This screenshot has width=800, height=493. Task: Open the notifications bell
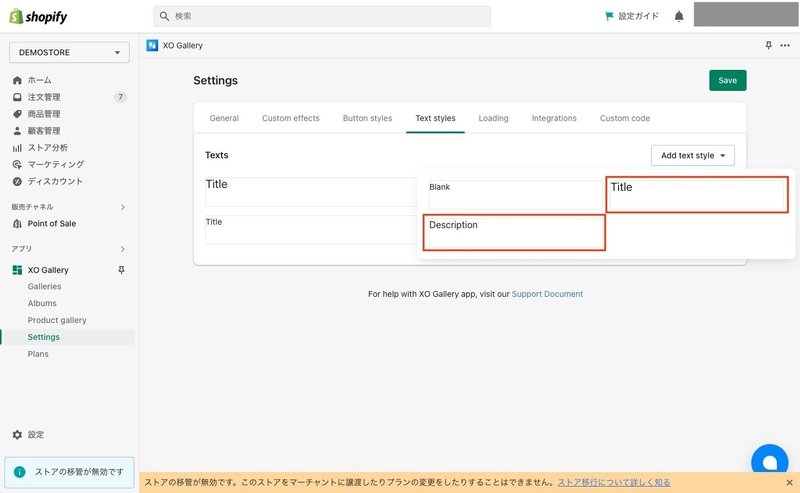click(679, 16)
